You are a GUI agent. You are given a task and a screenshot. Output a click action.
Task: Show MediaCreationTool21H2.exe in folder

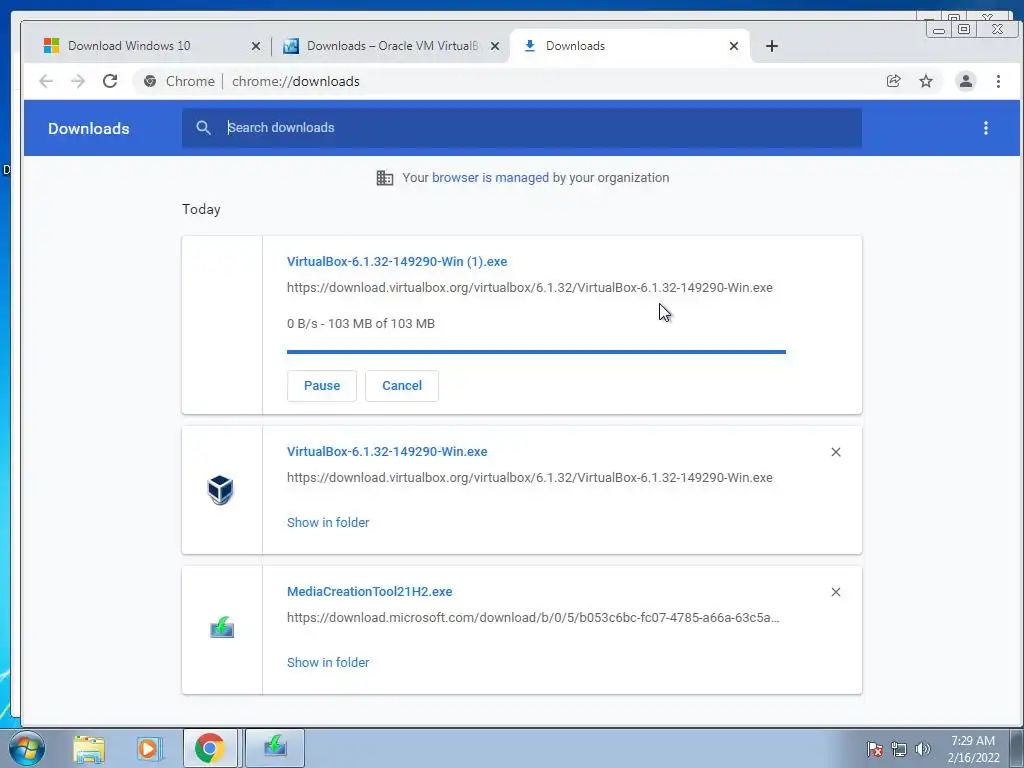(x=328, y=662)
